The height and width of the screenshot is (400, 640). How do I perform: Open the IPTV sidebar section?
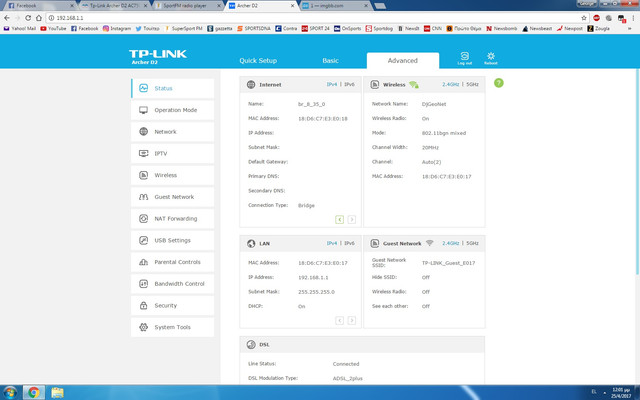coord(172,153)
